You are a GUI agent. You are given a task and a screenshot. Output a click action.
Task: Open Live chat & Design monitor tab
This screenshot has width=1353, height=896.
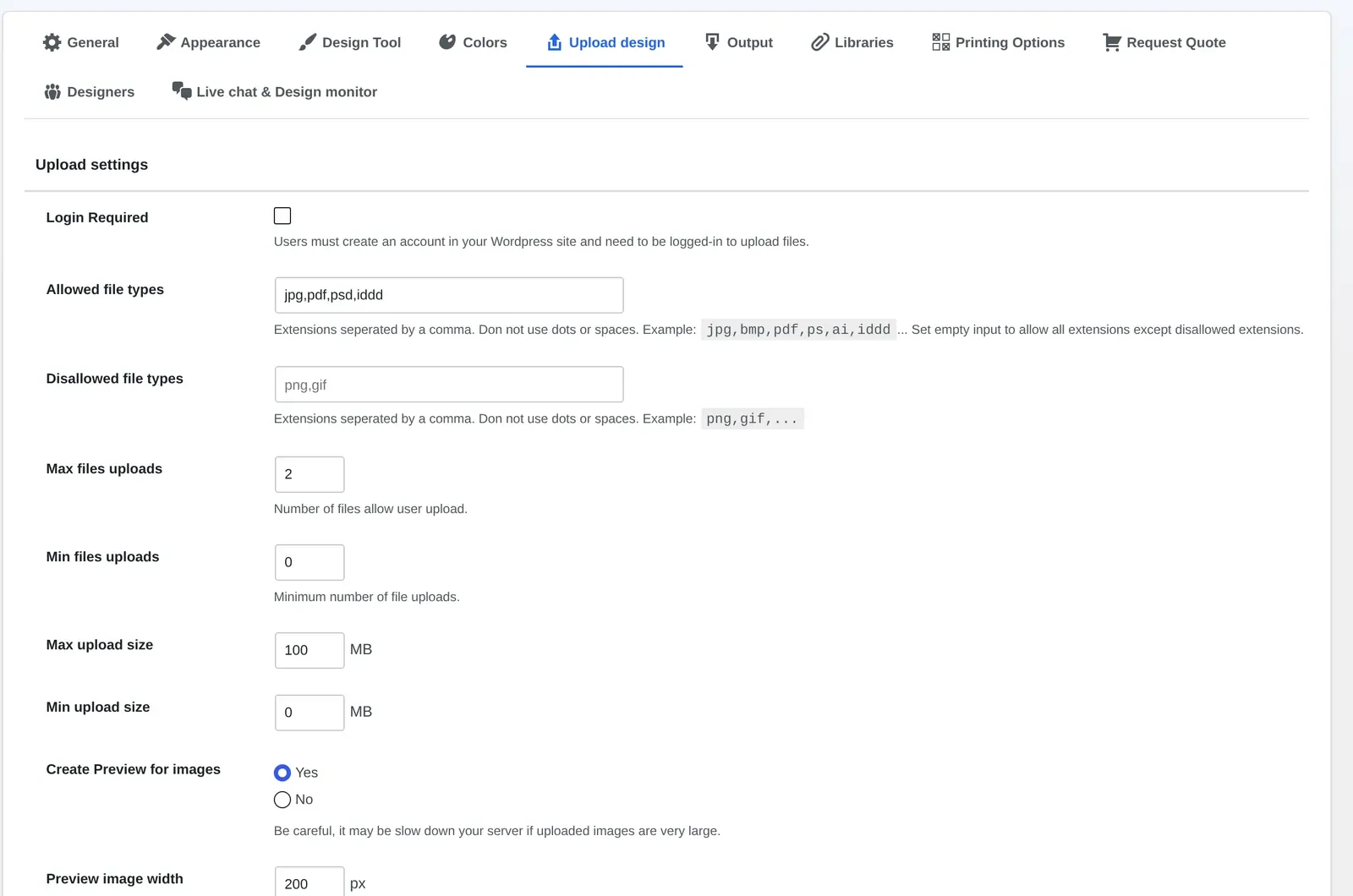275,91
